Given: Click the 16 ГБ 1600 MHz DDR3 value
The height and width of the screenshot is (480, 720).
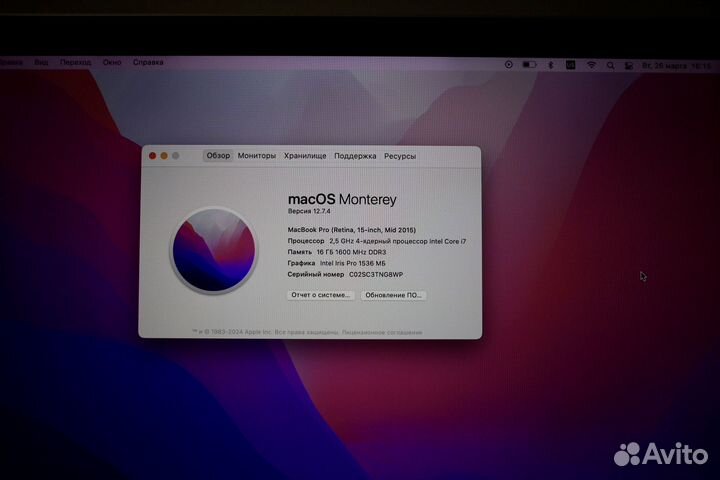Looking at the screenshot, I should click(351, 252).
